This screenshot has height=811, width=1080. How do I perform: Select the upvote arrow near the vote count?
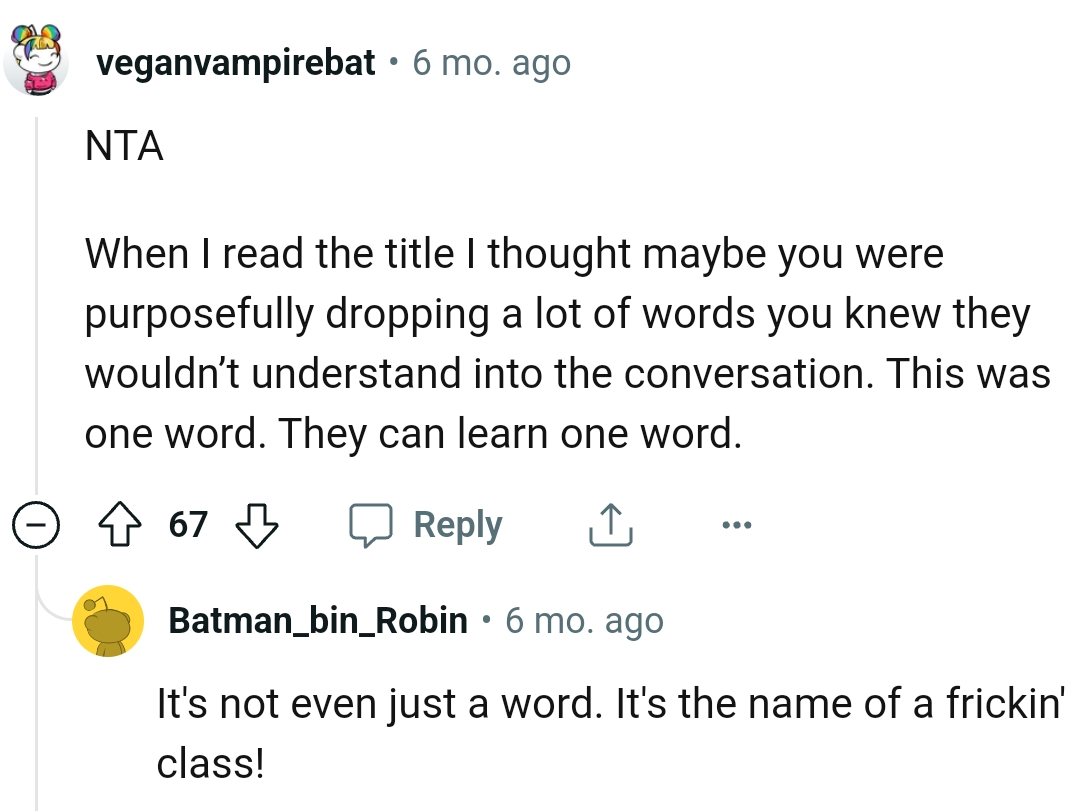pos(120,523)
